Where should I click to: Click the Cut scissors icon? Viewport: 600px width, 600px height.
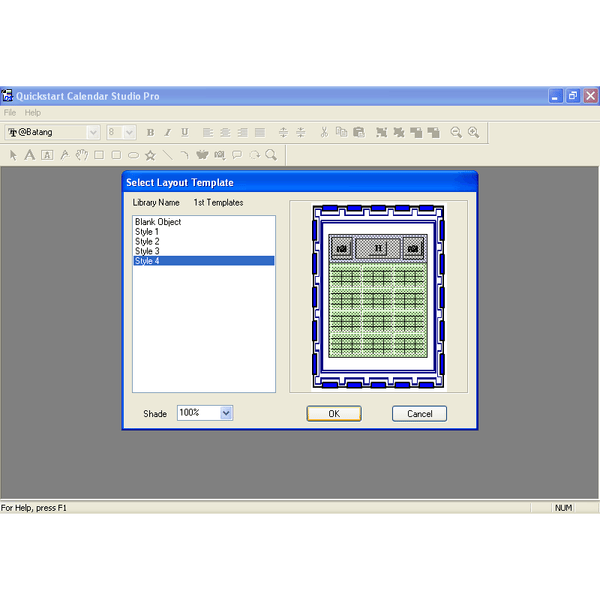click(324, 132)
